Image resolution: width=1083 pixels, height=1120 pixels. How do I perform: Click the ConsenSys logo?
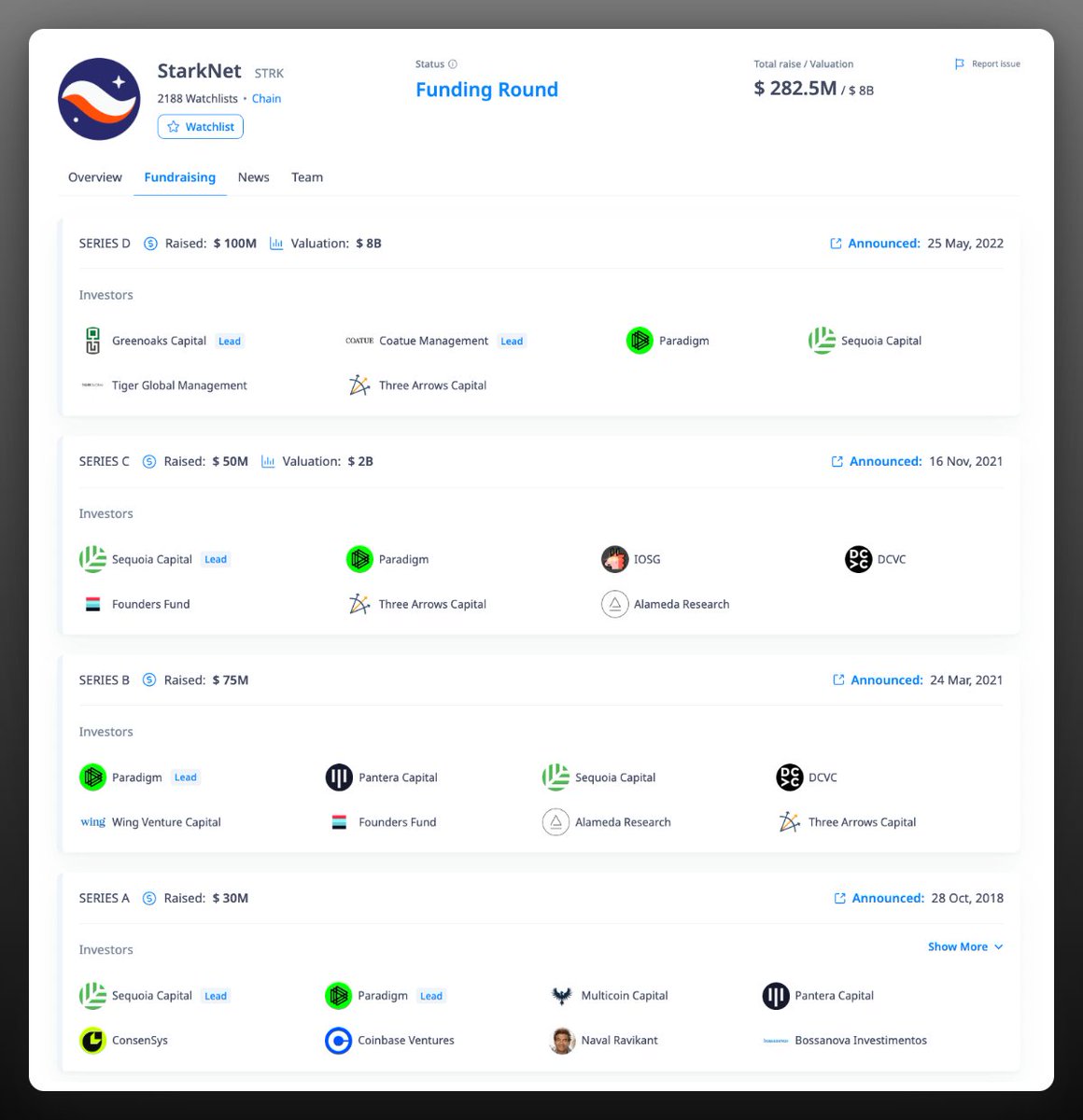tap(92, 1041)
